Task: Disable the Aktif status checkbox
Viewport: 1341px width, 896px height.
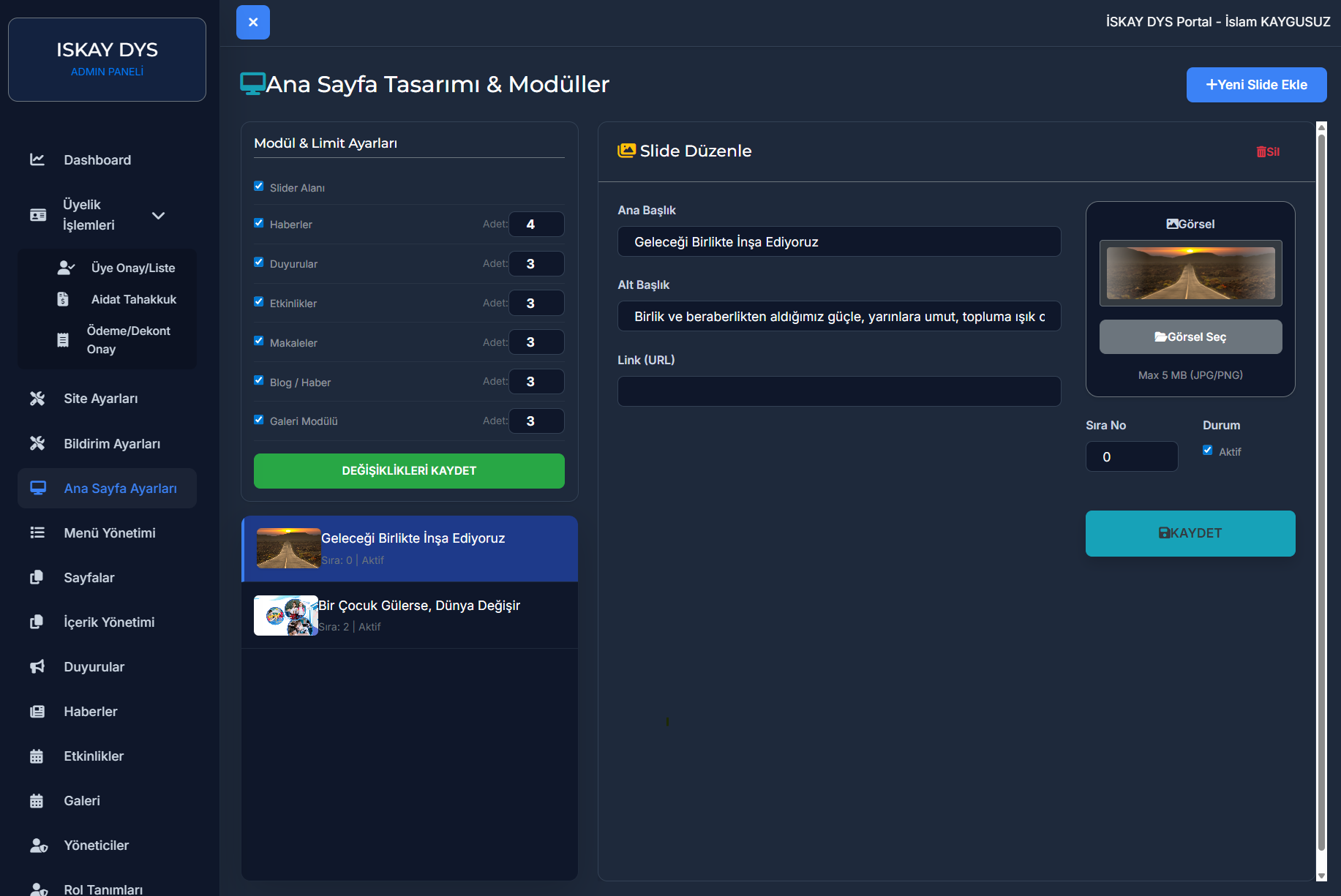Action: [1208, 451]
